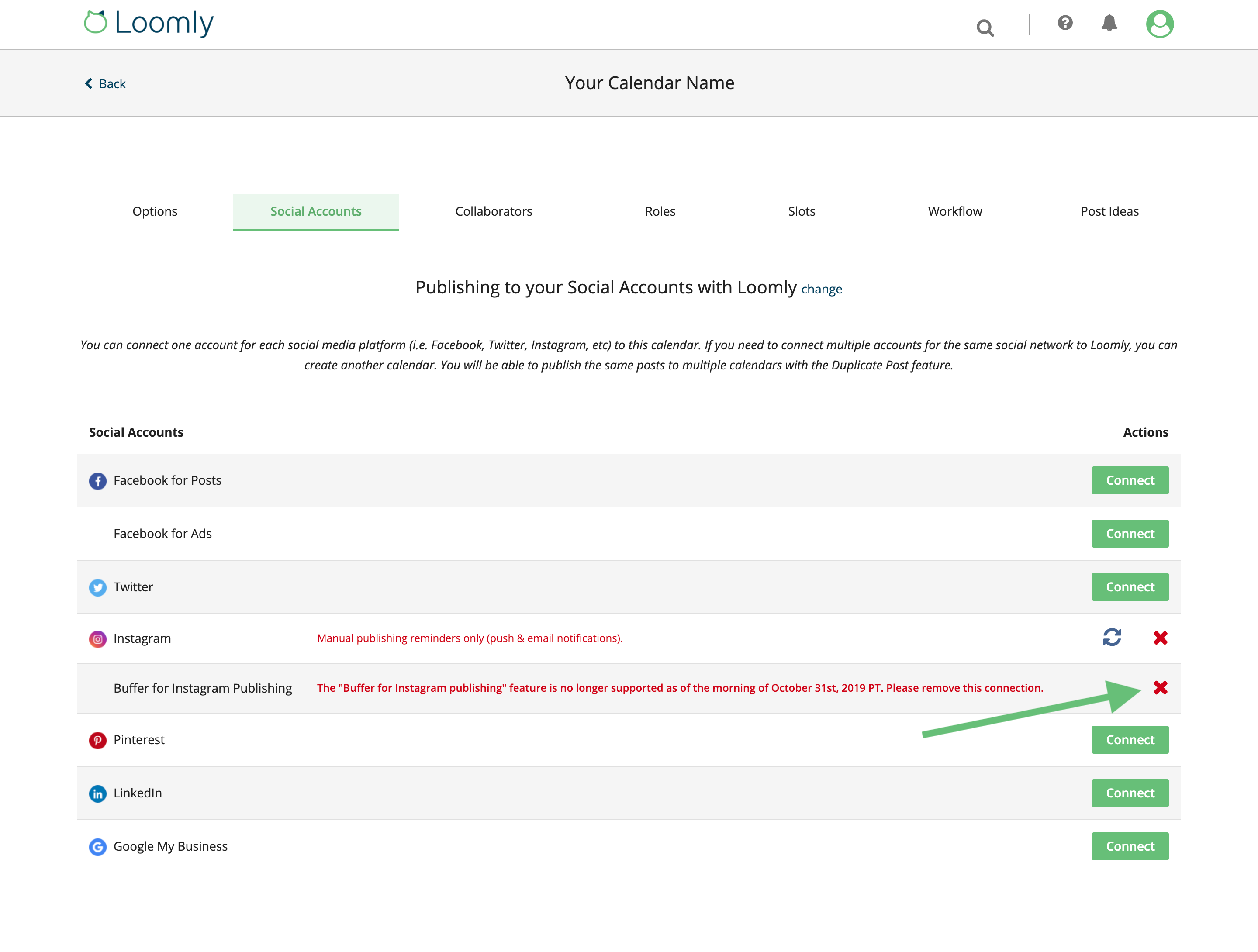1258x952 pixels.
Task: Click the Loomly logo
Action: pos(149,23)
